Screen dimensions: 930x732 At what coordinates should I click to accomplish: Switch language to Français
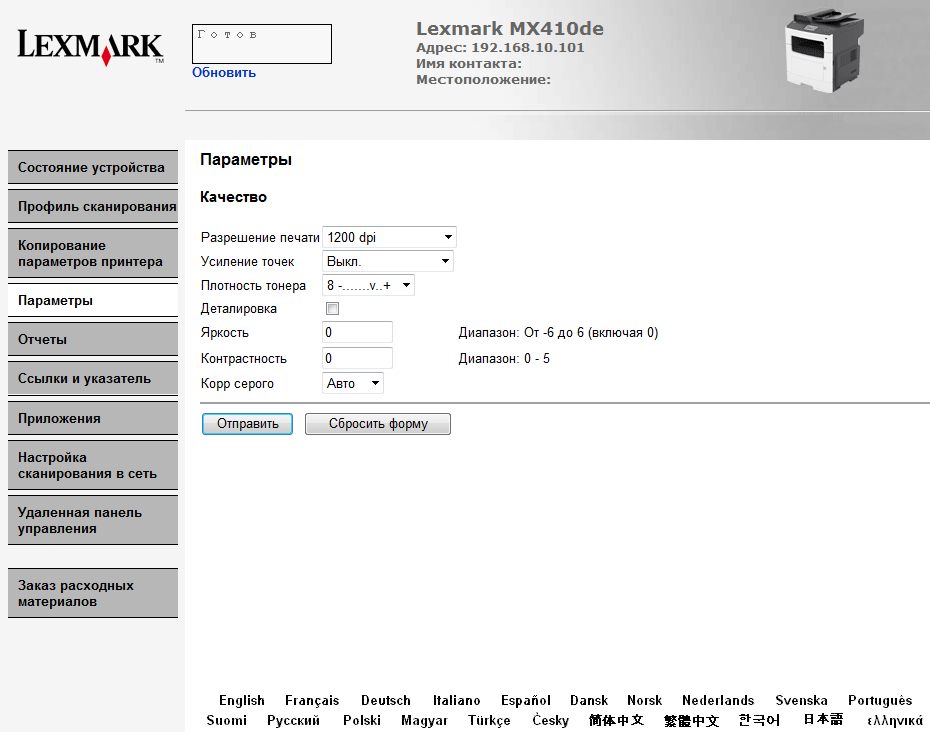click(x=312, y=701)
